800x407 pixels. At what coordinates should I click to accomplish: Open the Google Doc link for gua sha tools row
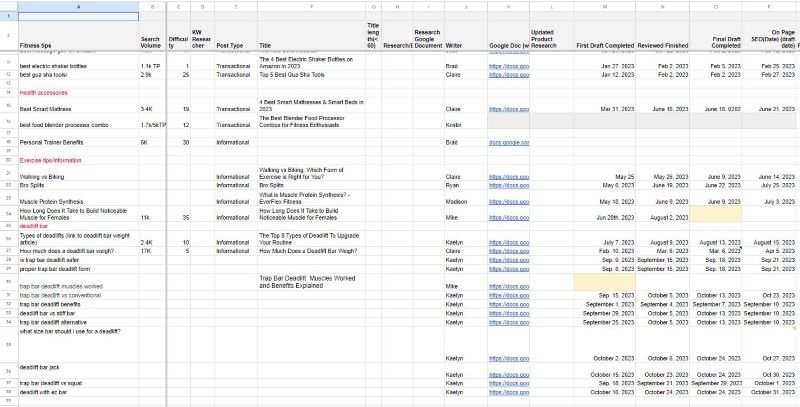point(509,74)
